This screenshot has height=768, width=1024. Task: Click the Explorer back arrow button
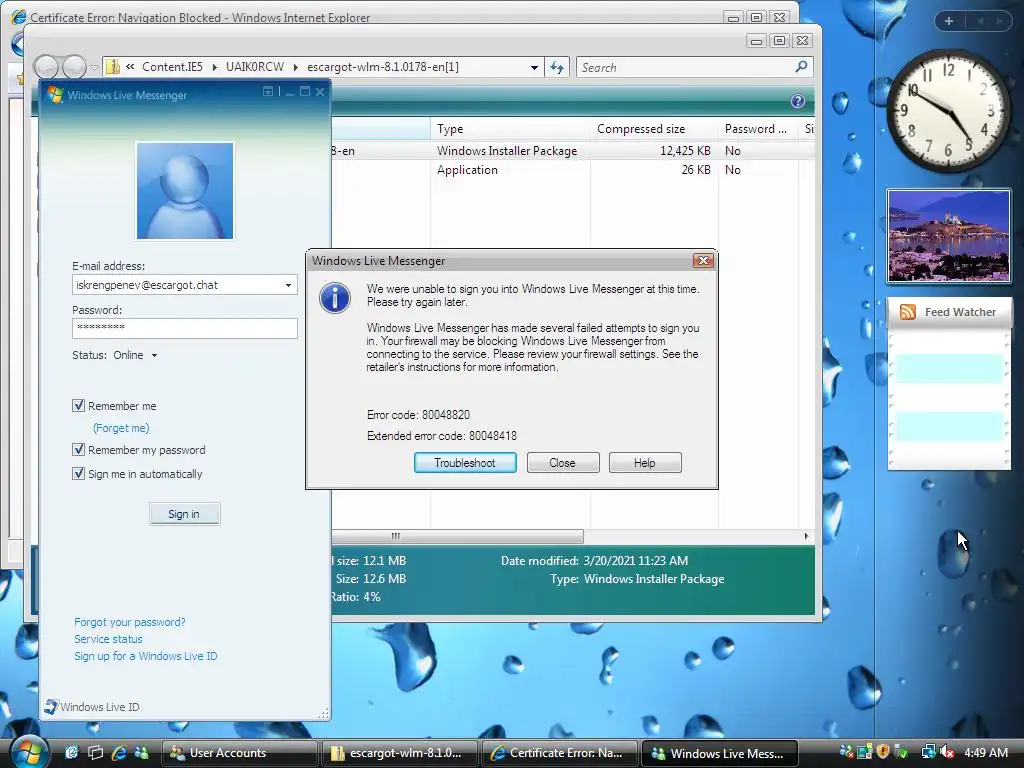point(47,67)
